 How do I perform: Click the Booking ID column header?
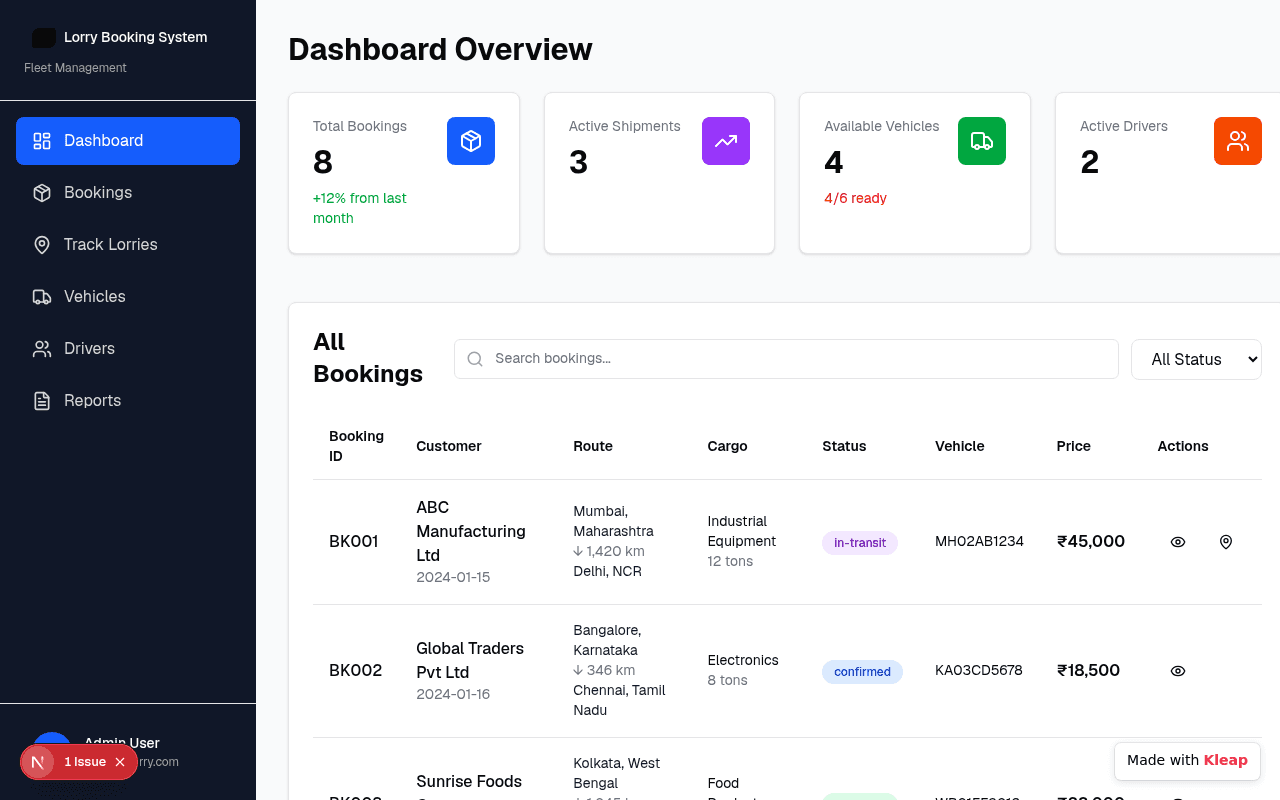[356, 447]
